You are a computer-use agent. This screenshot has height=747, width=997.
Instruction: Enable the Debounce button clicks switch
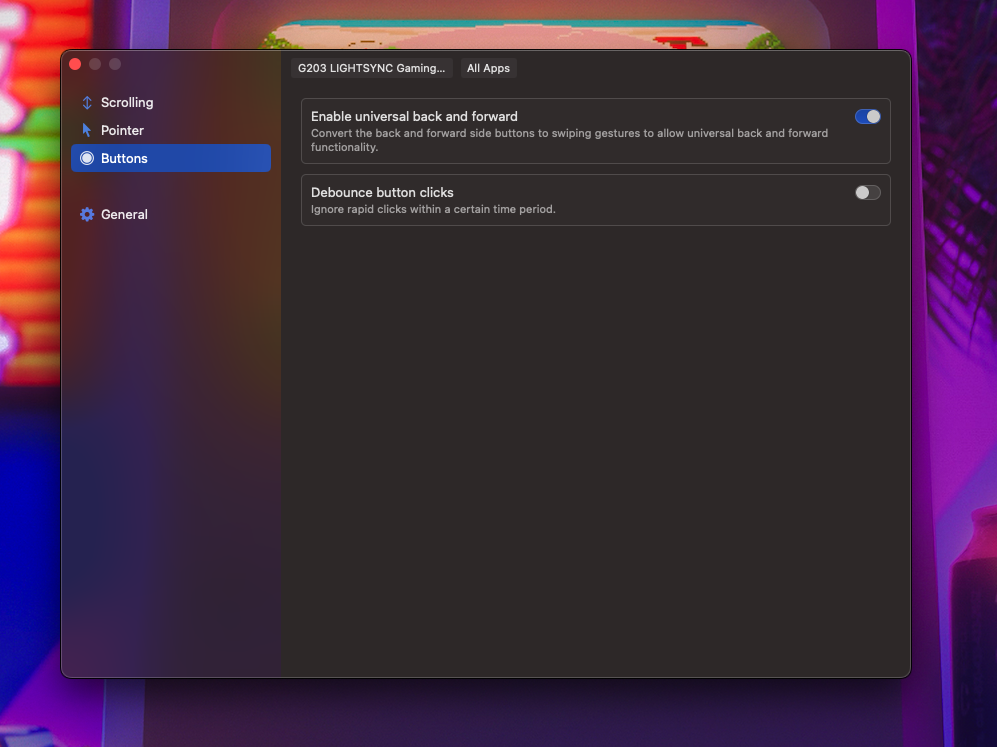(867, 193)
